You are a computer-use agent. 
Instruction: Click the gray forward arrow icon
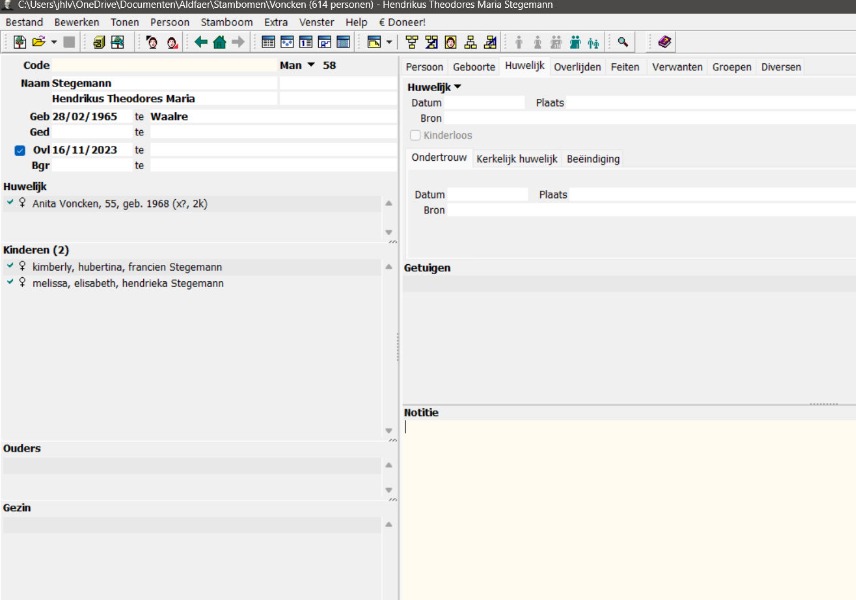point(237,42)
